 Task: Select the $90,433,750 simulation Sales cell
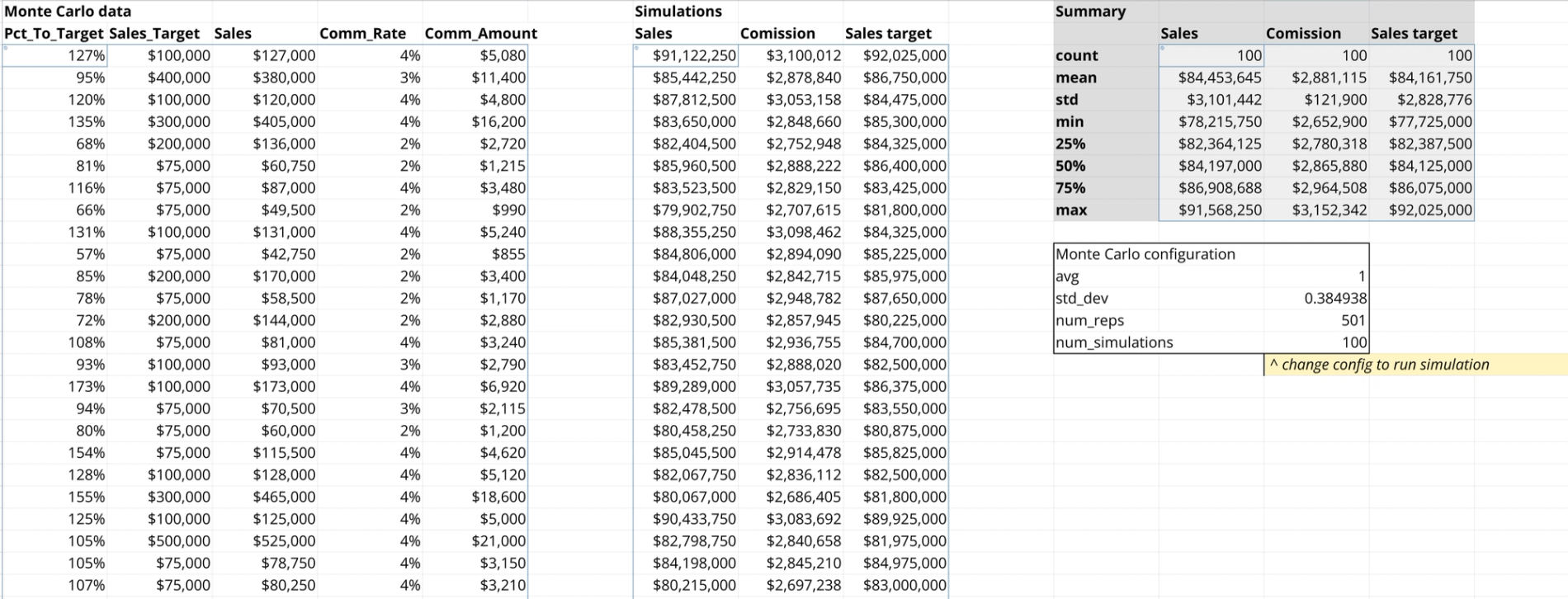686,519
